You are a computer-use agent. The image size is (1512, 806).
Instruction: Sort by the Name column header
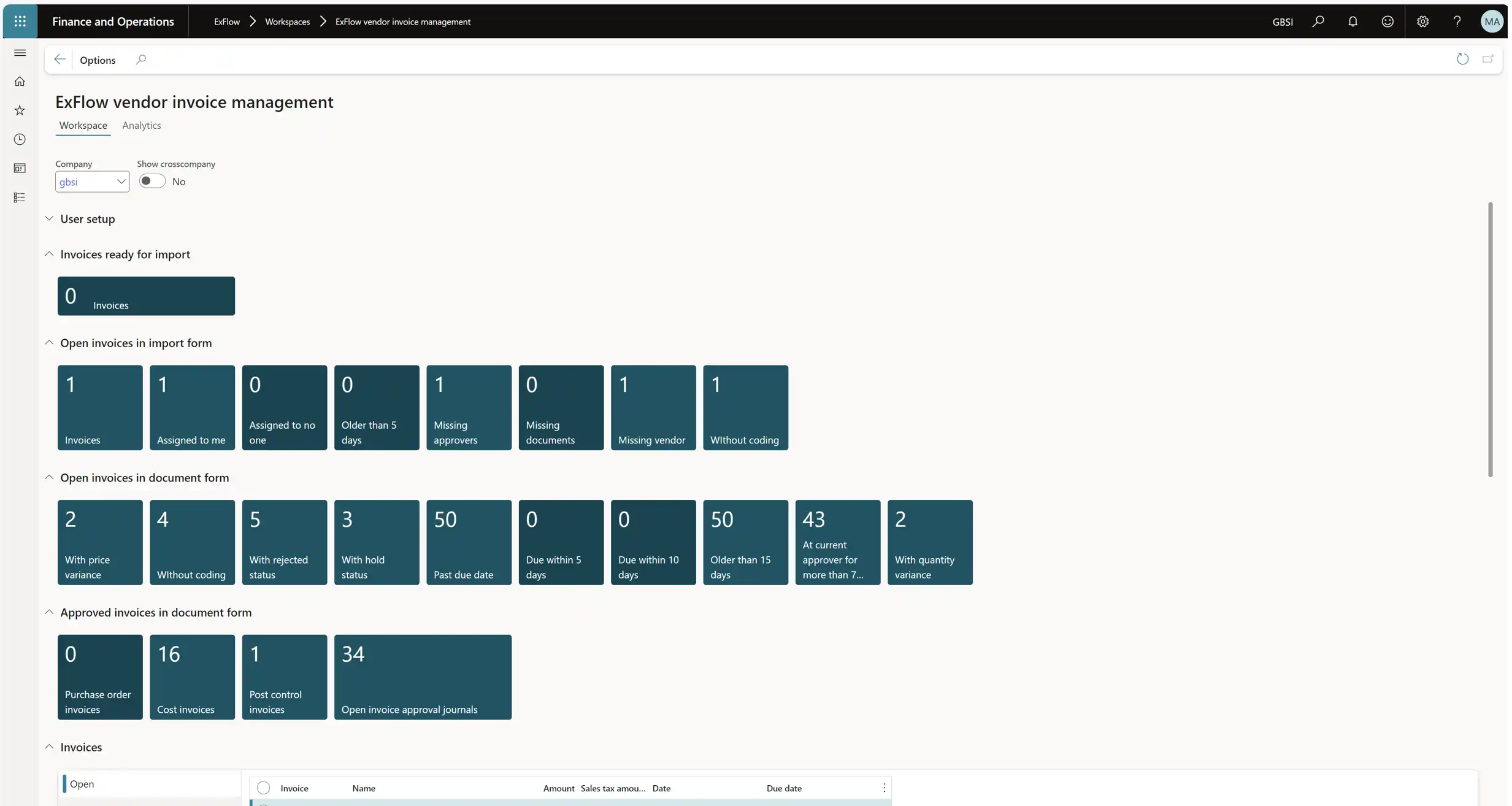tap(364, 788)
